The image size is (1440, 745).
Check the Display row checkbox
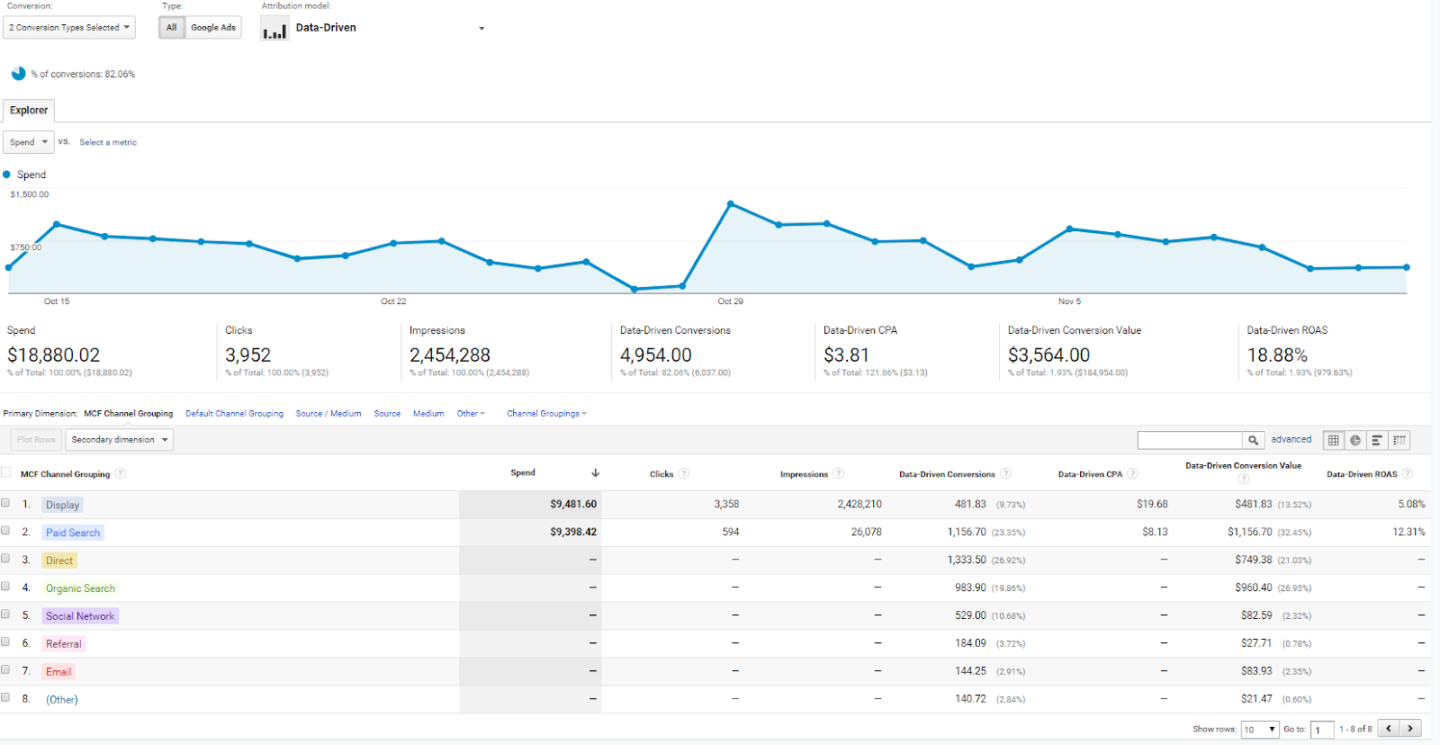6,503
